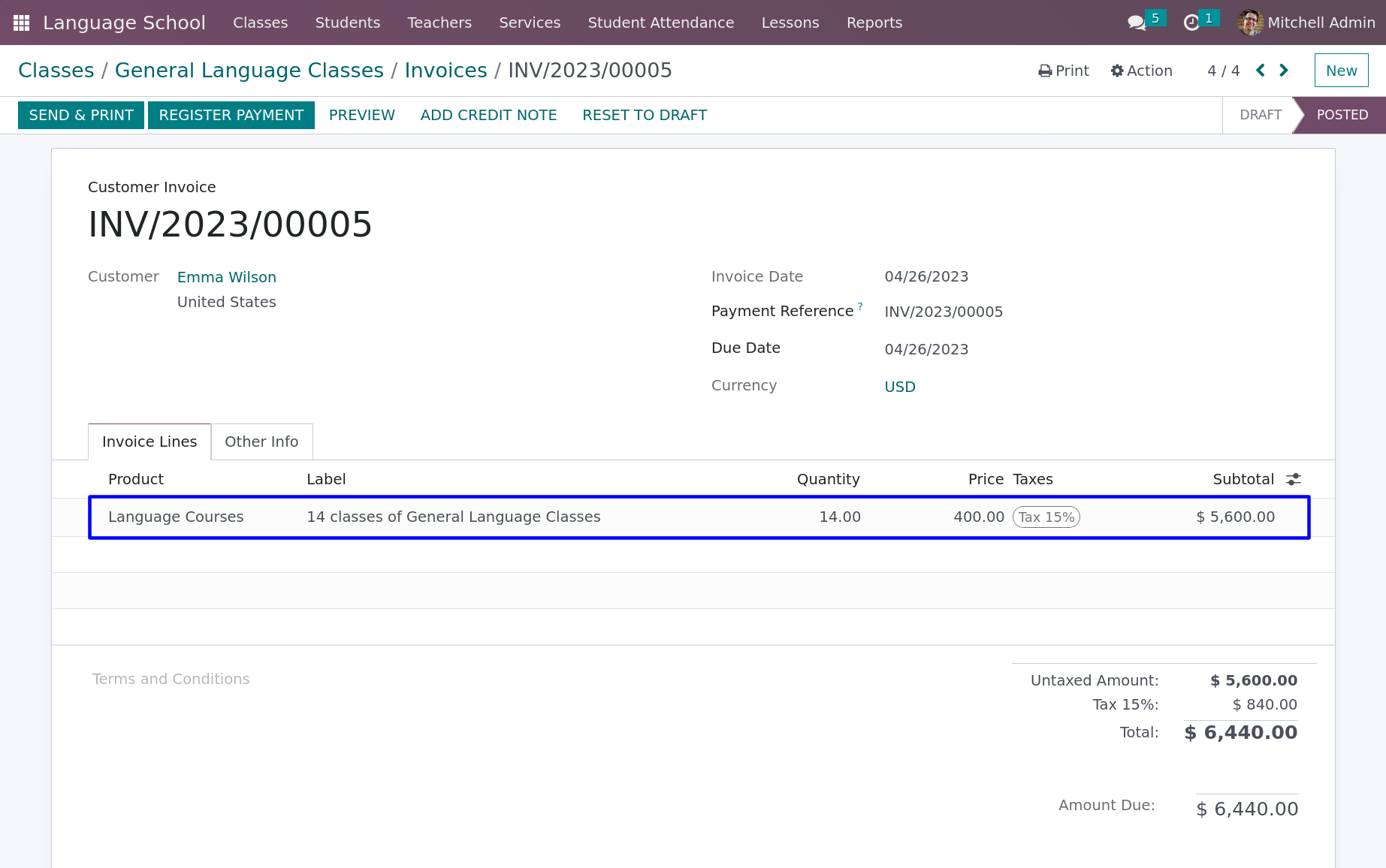Click the $ 840.00 tax amount

1264,704
